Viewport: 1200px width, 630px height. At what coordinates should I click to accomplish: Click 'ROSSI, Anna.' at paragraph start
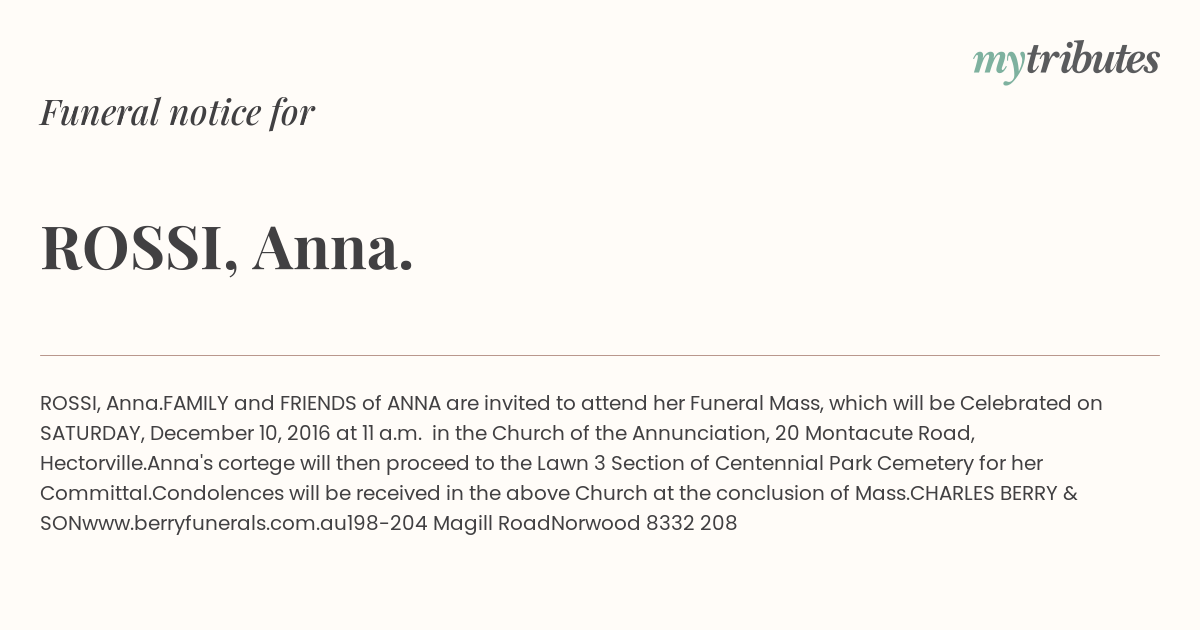(x=101, y=403)
